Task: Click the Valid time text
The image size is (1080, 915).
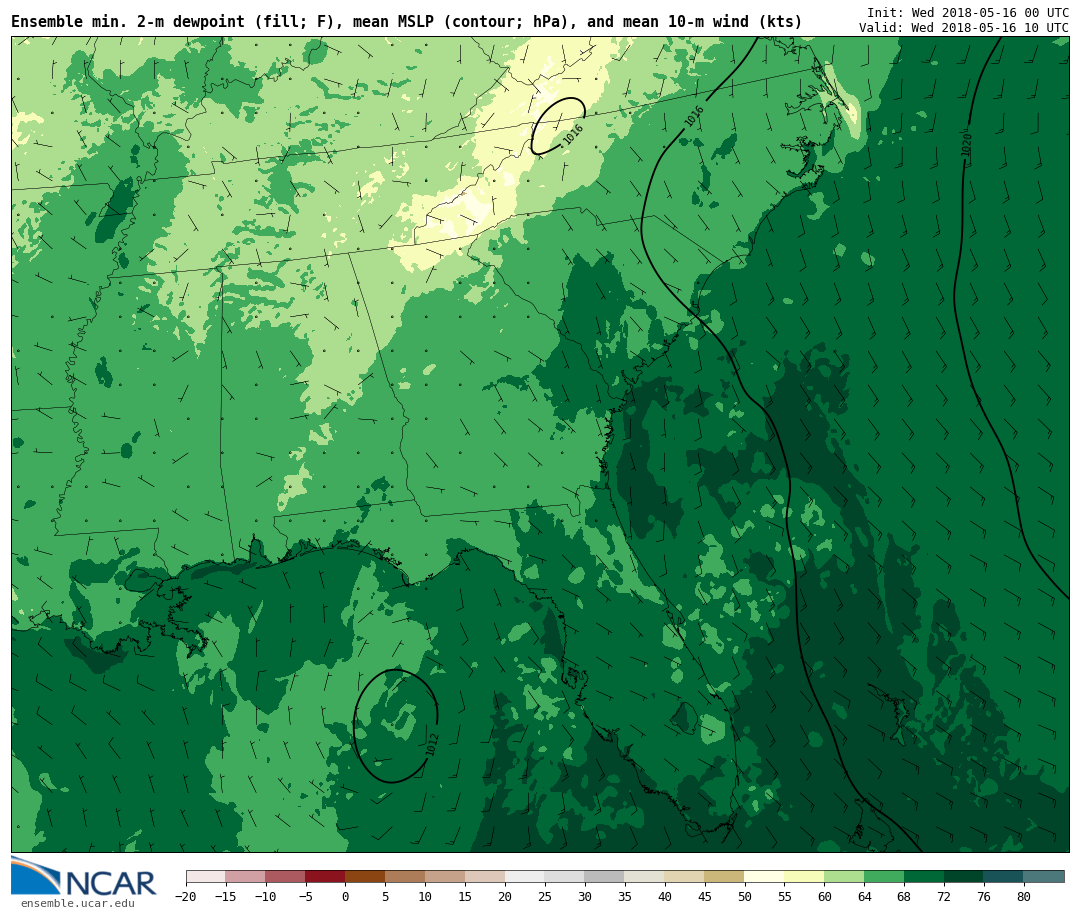Action: 963,28
